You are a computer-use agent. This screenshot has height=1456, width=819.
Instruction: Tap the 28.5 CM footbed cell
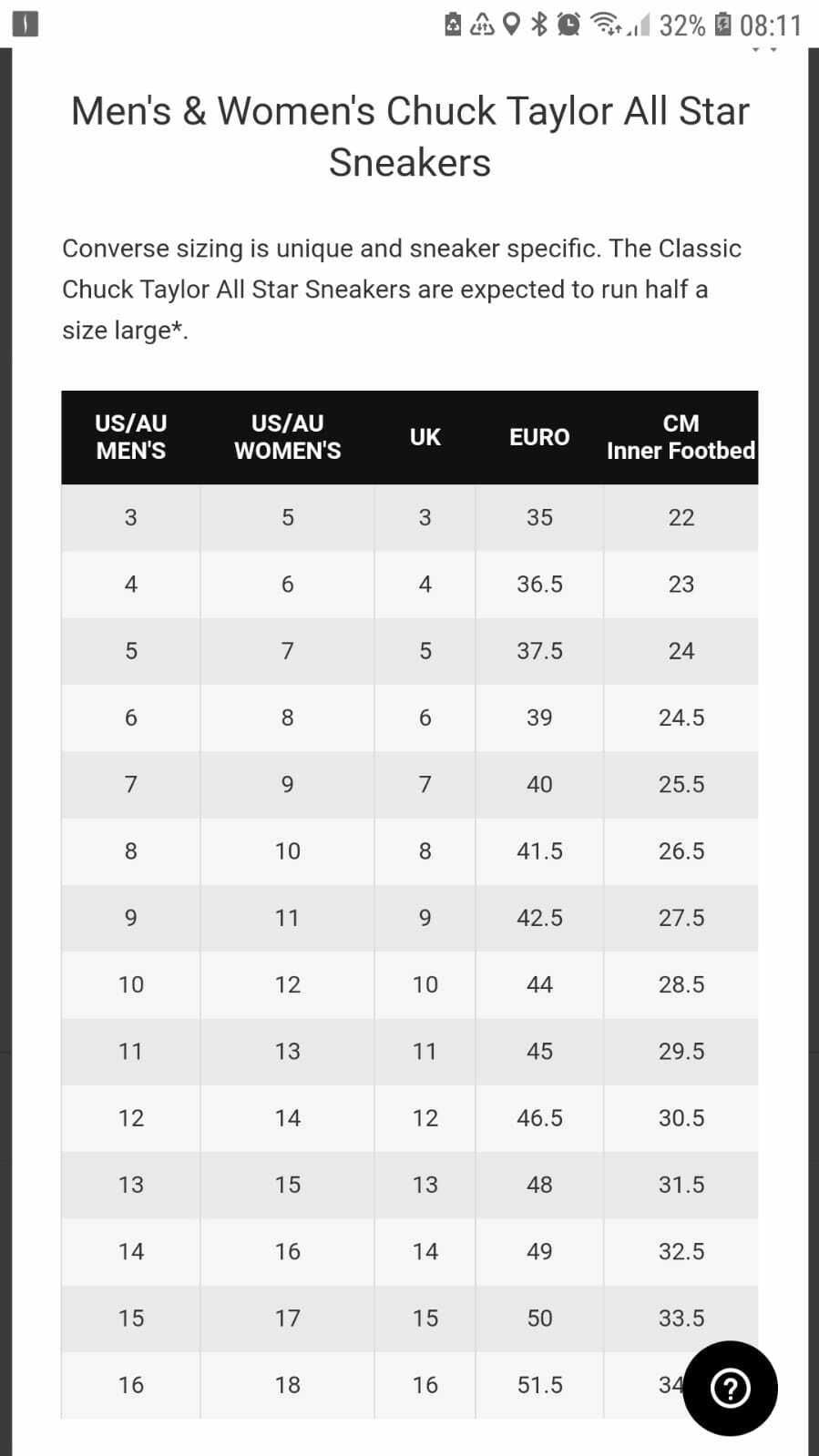tap(681, 984)
